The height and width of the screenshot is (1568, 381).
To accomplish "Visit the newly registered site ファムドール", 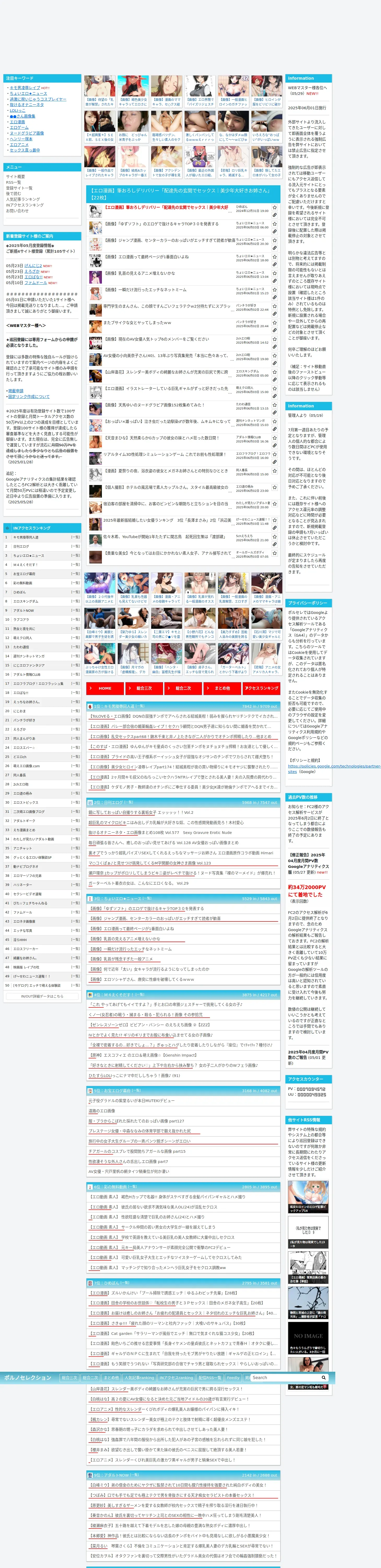I will (36, 283).
